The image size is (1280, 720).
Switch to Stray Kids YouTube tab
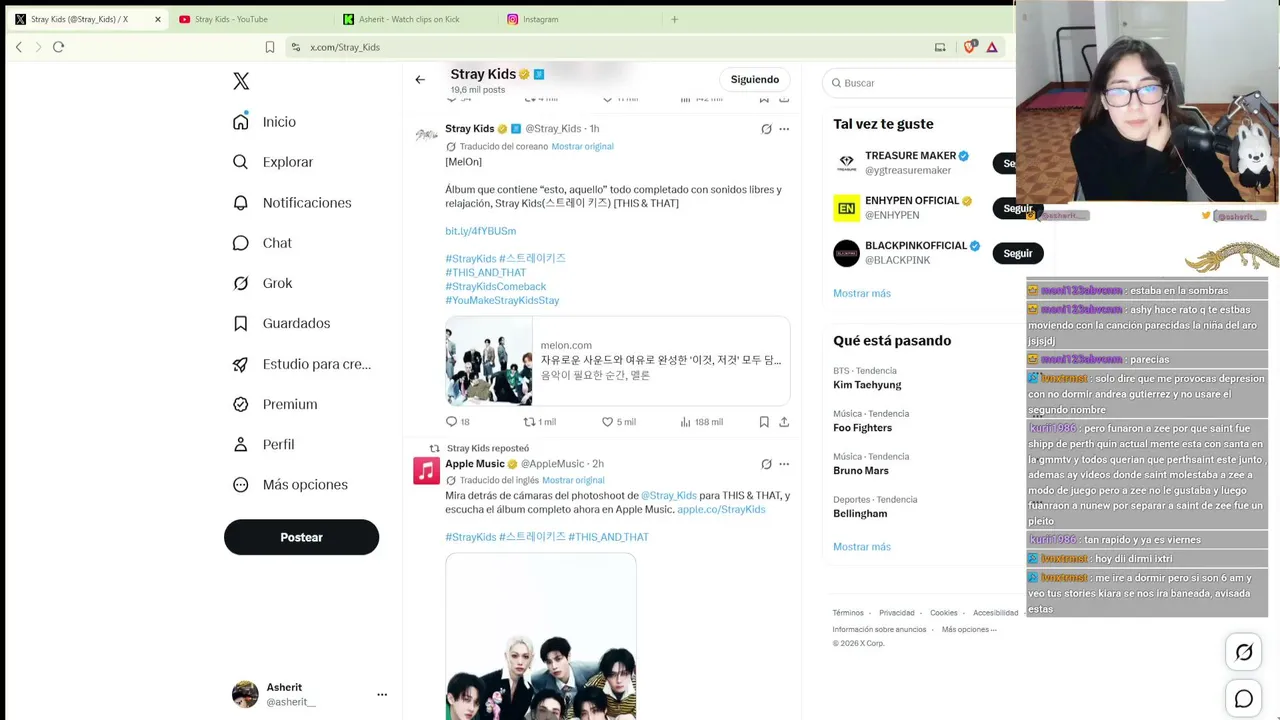point(231,19)
